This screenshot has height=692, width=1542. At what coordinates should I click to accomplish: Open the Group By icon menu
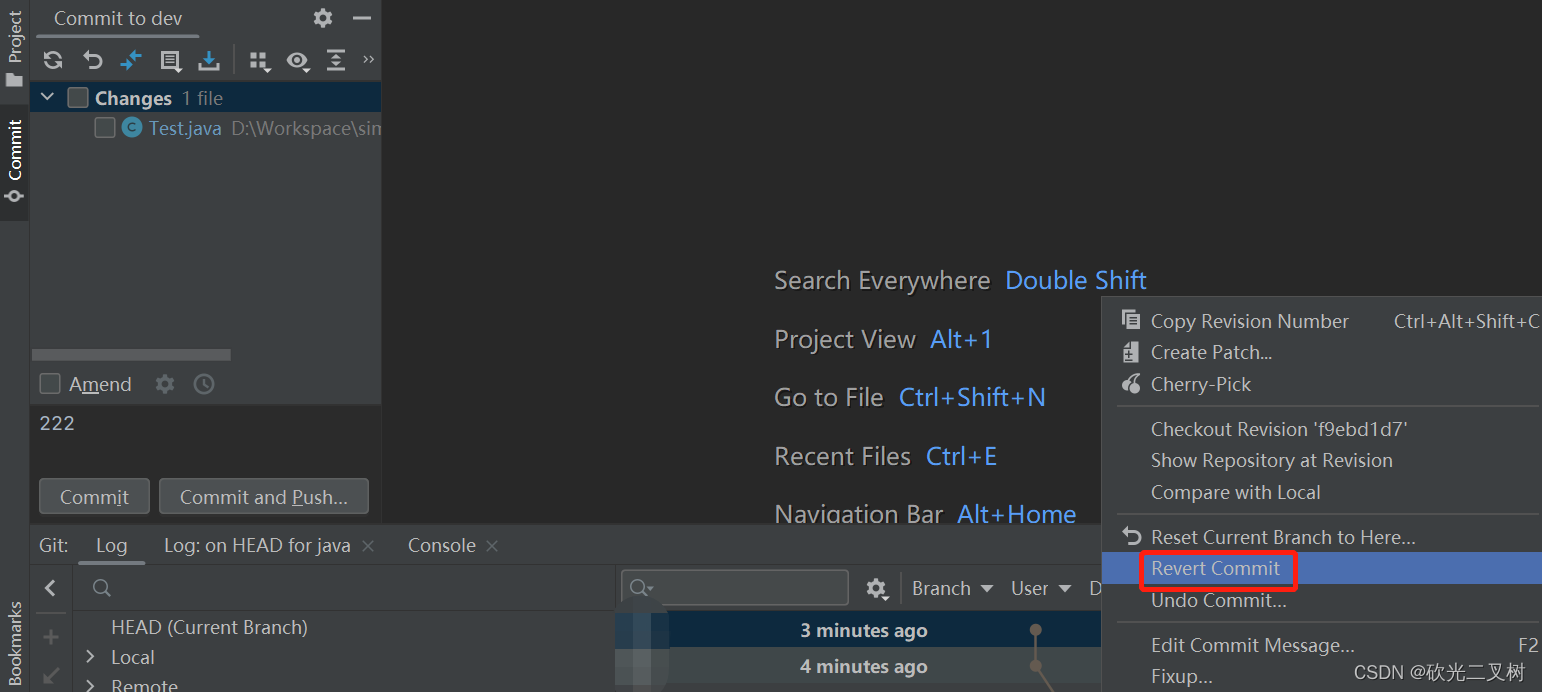tap(259, 61)
